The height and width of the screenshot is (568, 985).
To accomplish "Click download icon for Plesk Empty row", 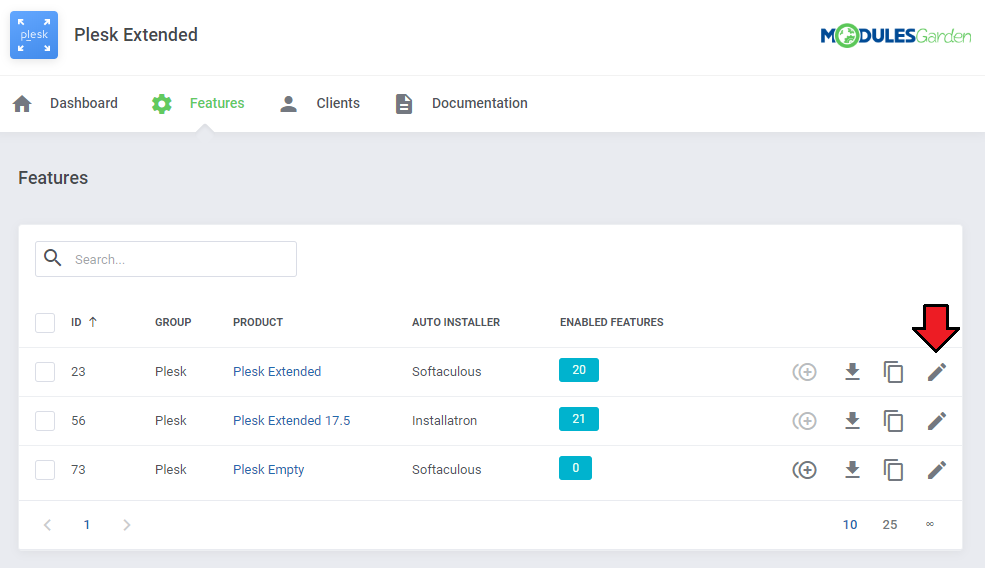I will click(852, 470).
